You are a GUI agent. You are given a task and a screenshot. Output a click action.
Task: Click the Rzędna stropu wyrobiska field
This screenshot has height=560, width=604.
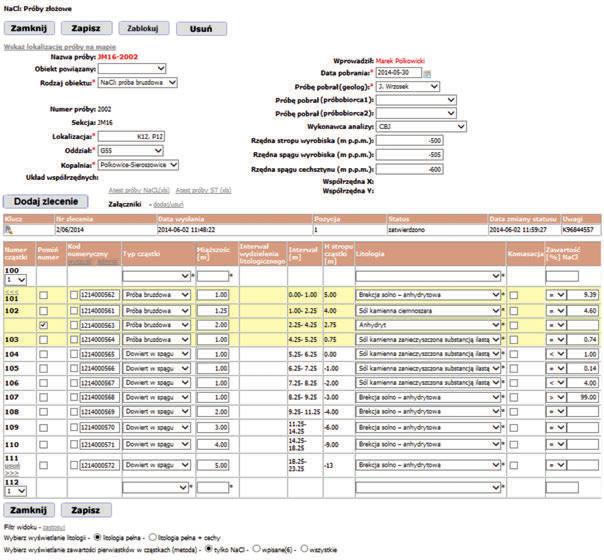(x=409, y=141)
